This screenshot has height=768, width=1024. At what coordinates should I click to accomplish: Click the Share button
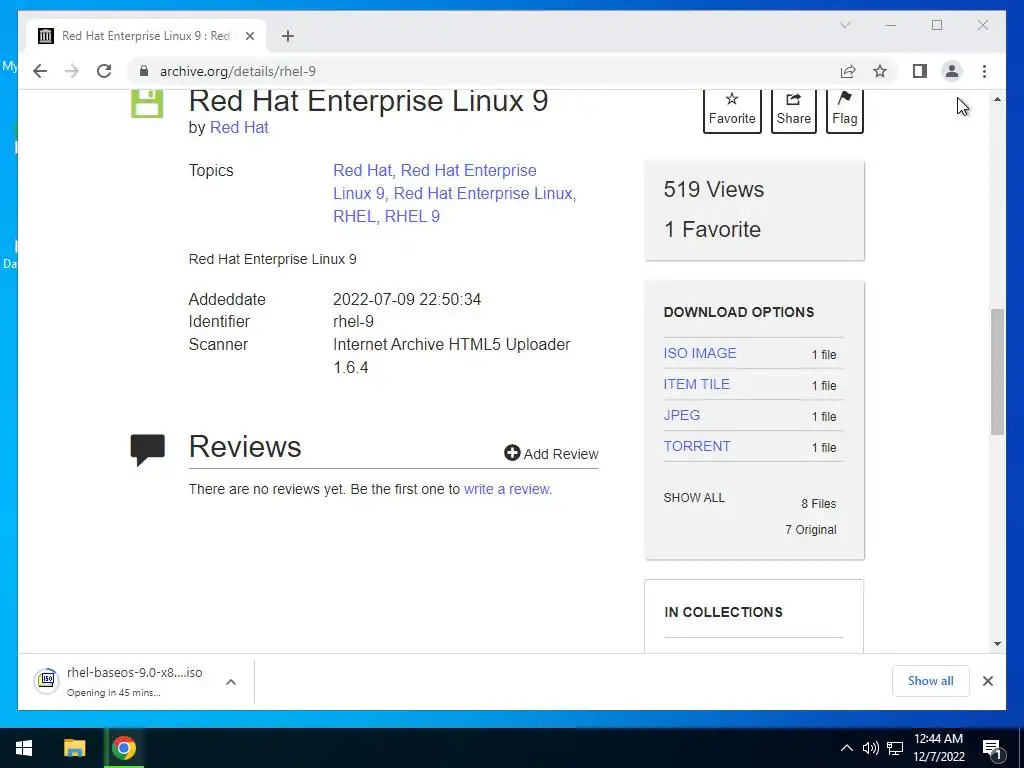793,110
